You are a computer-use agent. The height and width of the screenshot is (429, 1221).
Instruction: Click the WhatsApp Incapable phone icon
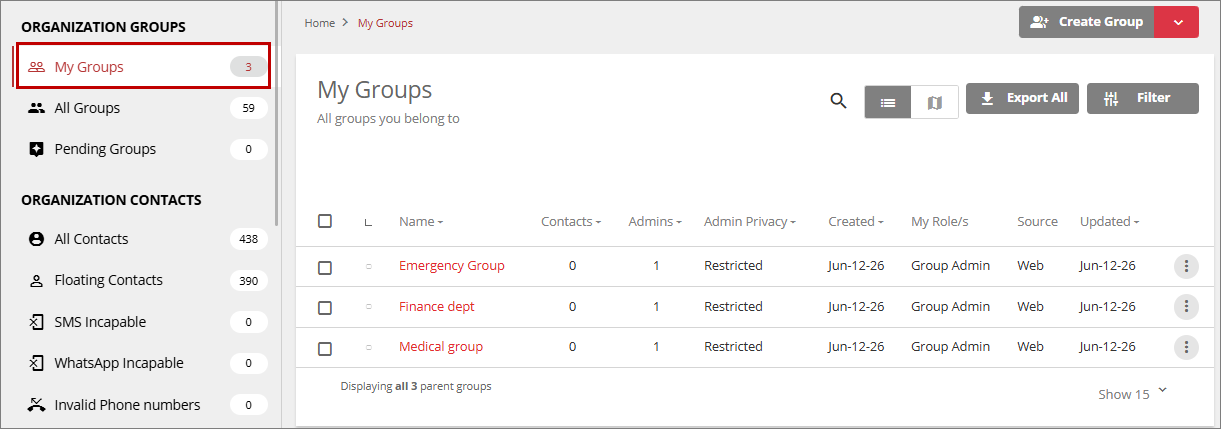coord(37,363)
